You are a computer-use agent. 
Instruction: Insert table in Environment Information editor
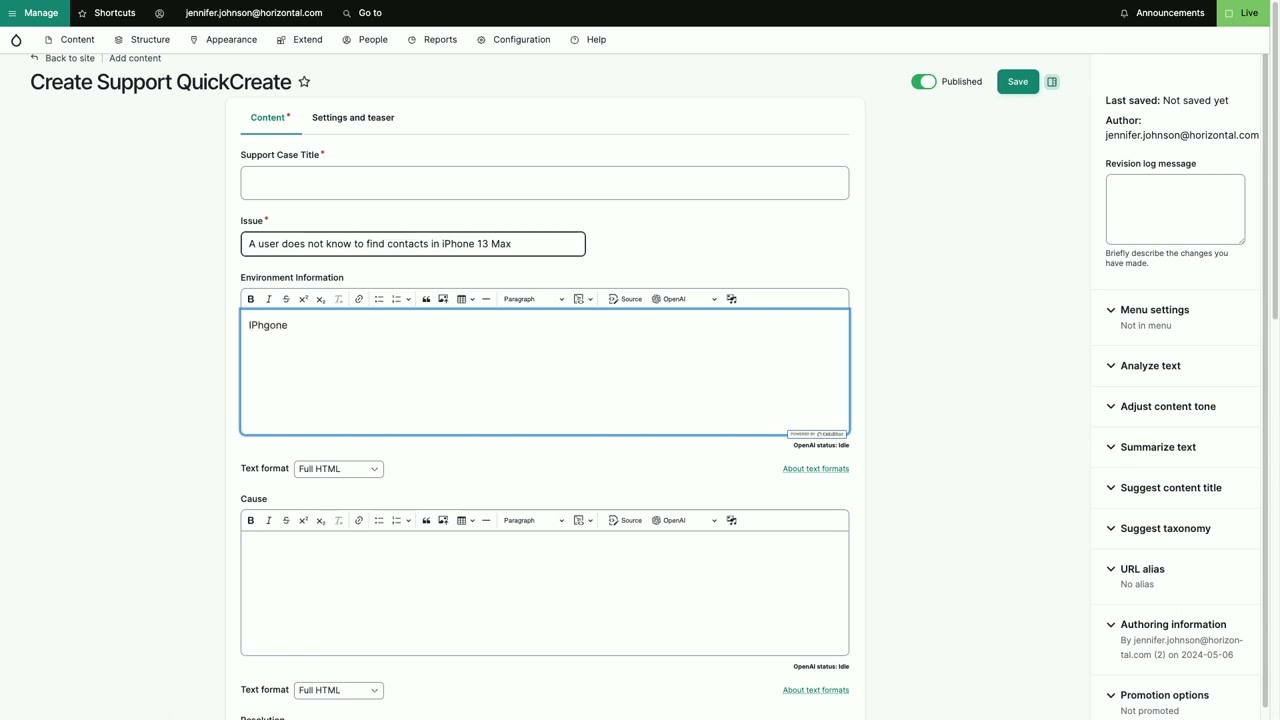(462, 299)
